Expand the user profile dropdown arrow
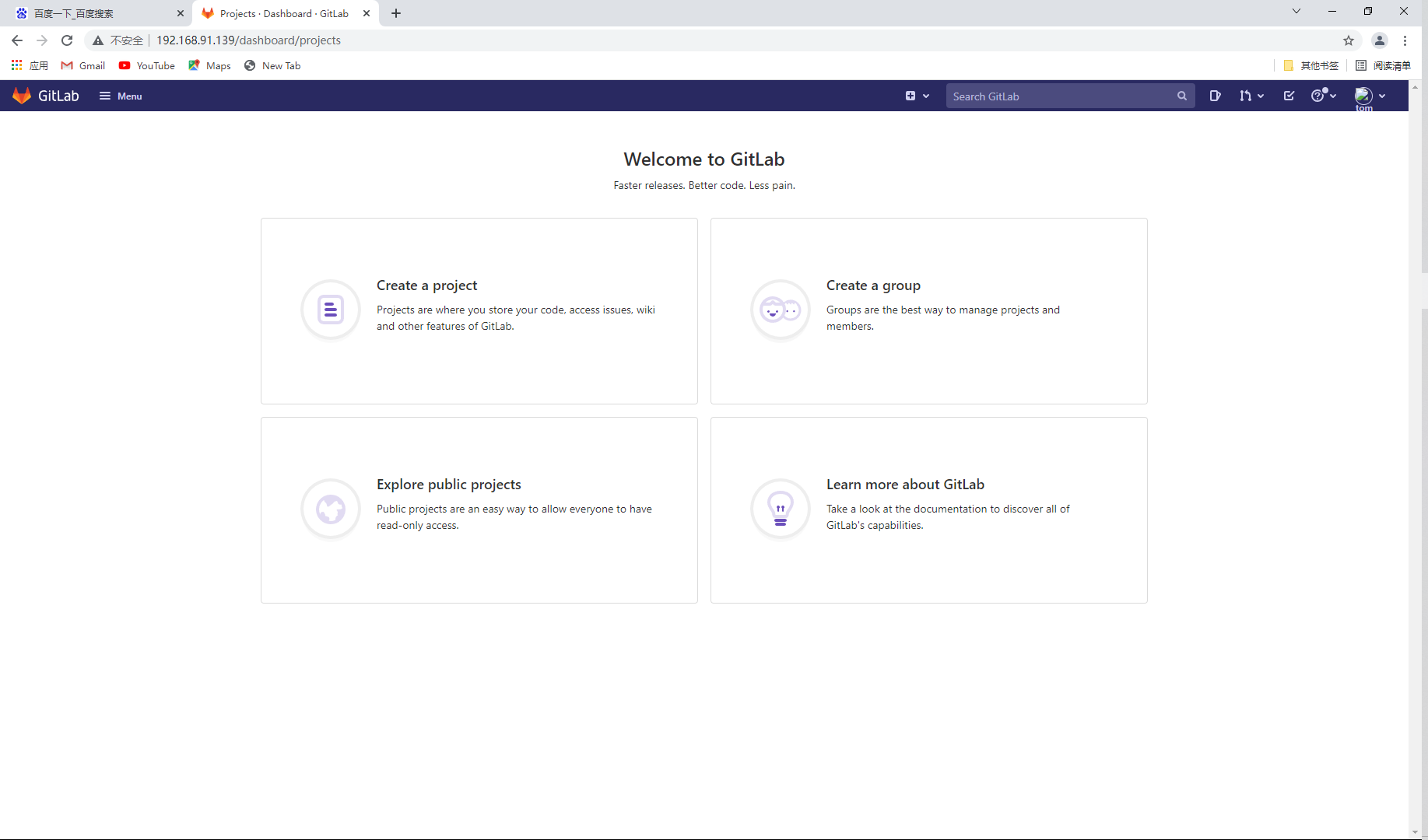This screenshot has height=840, width=1428. [1382, 96]
